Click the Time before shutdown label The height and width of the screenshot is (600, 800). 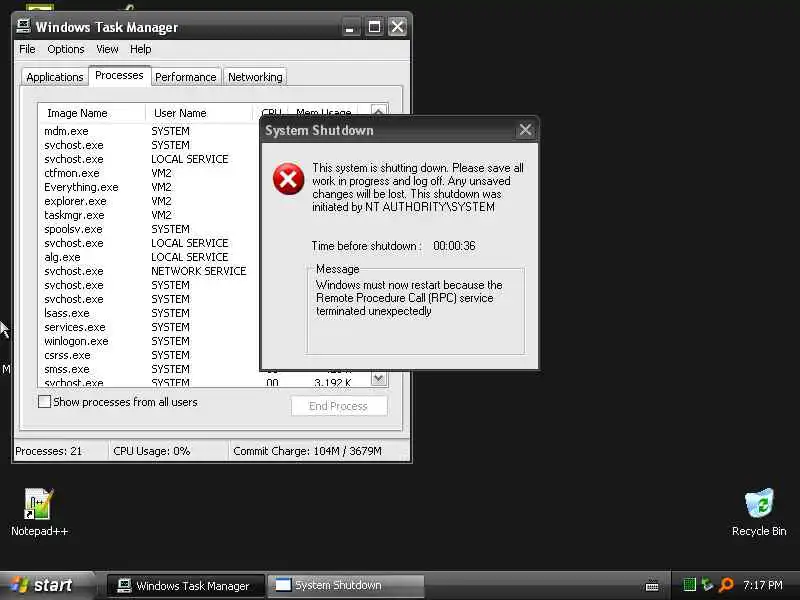click(366, 246)
